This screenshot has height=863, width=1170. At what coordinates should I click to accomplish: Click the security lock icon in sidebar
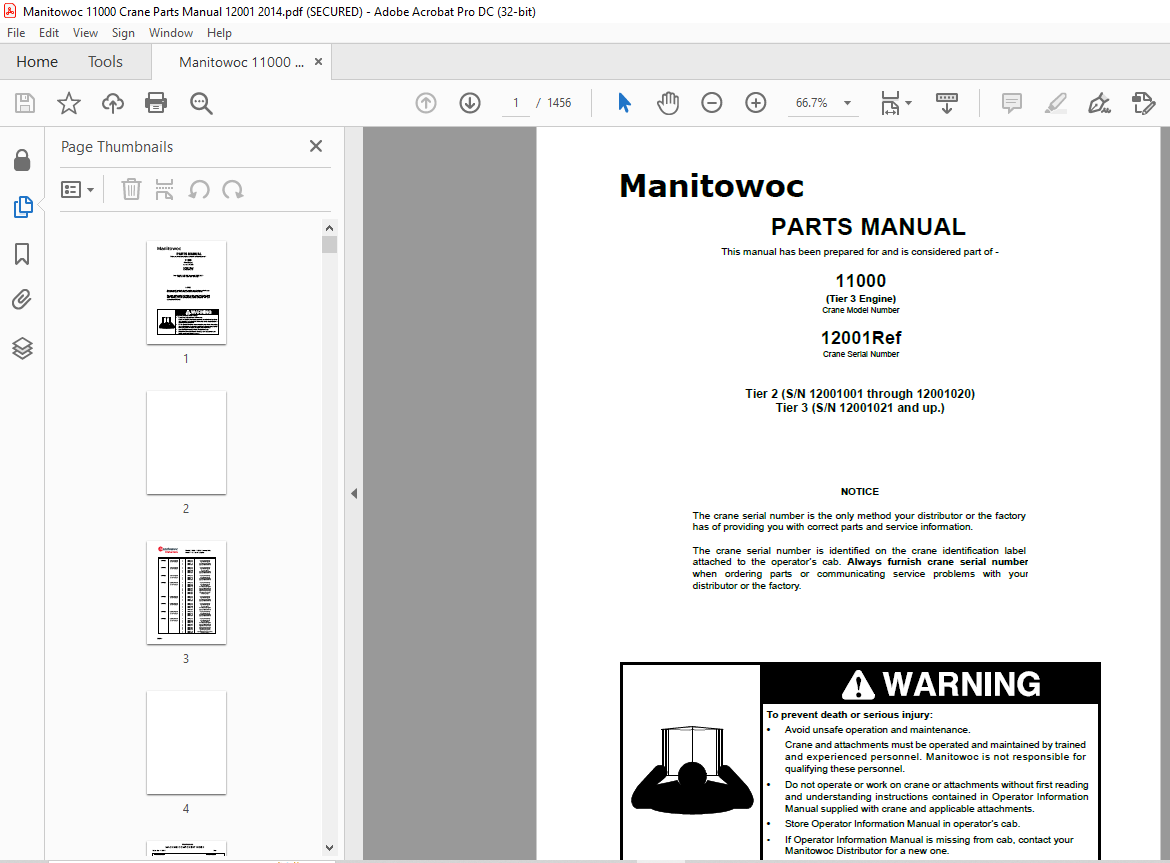click(22, 160)
